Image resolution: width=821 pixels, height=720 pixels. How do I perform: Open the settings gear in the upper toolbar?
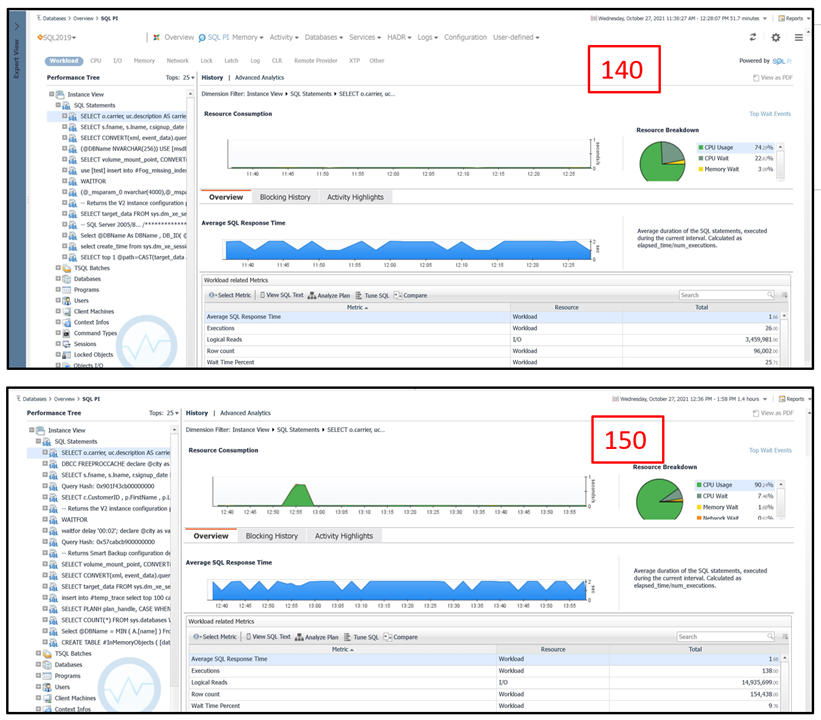tap(775, 37)
